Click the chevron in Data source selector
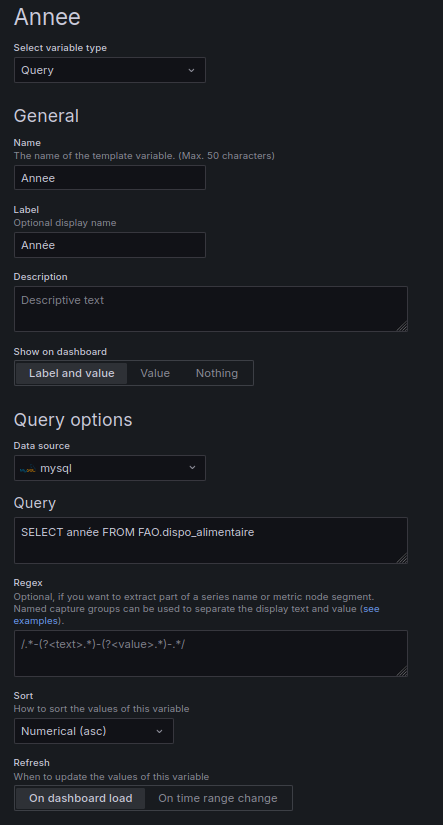This screenshot has width=443, height=825. tap(192, 468)
